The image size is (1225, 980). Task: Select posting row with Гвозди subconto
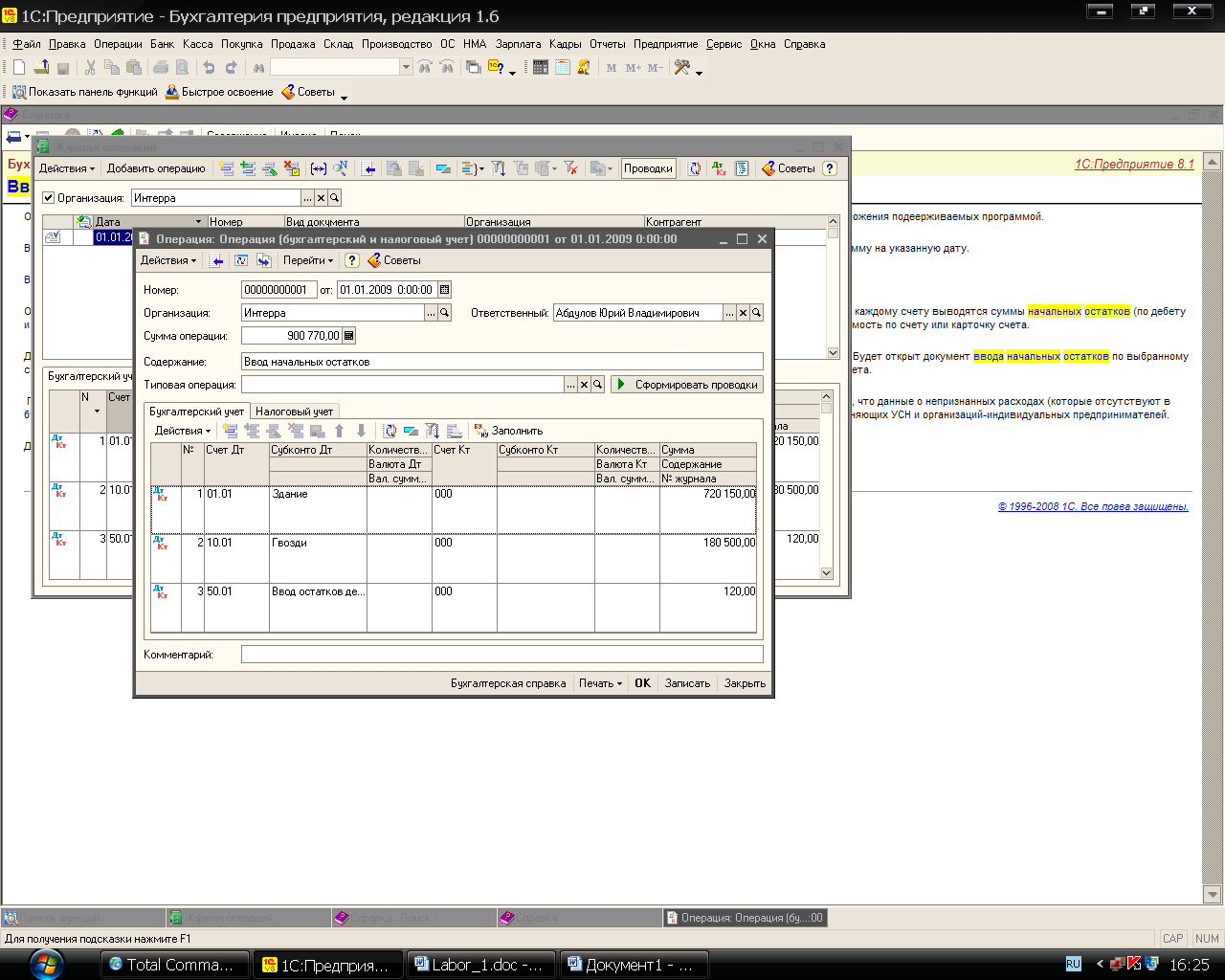[x=454, y=559]
